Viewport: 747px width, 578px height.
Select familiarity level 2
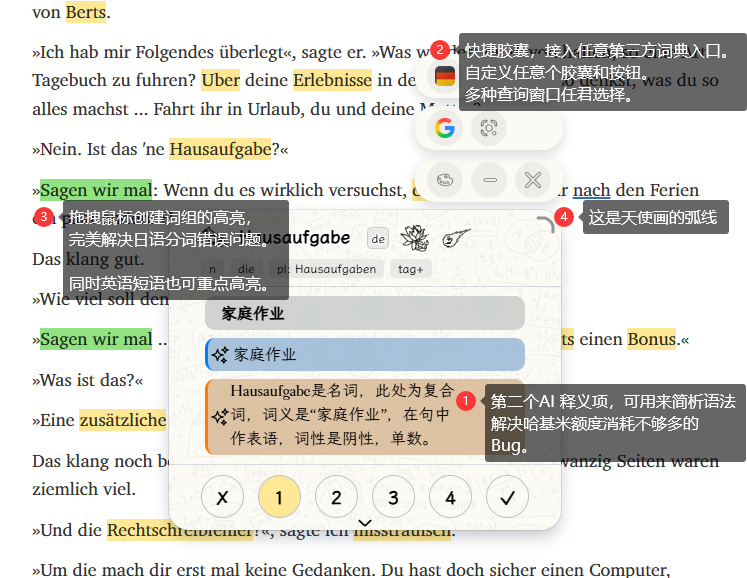point(336,497)
